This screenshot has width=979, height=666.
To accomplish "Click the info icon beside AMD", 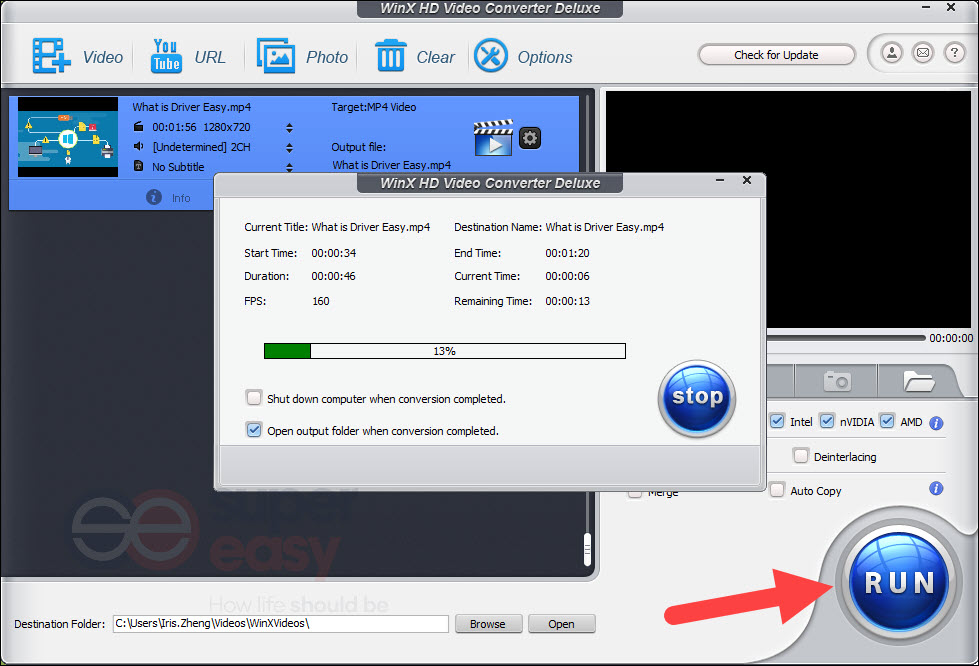I will 936,423.
